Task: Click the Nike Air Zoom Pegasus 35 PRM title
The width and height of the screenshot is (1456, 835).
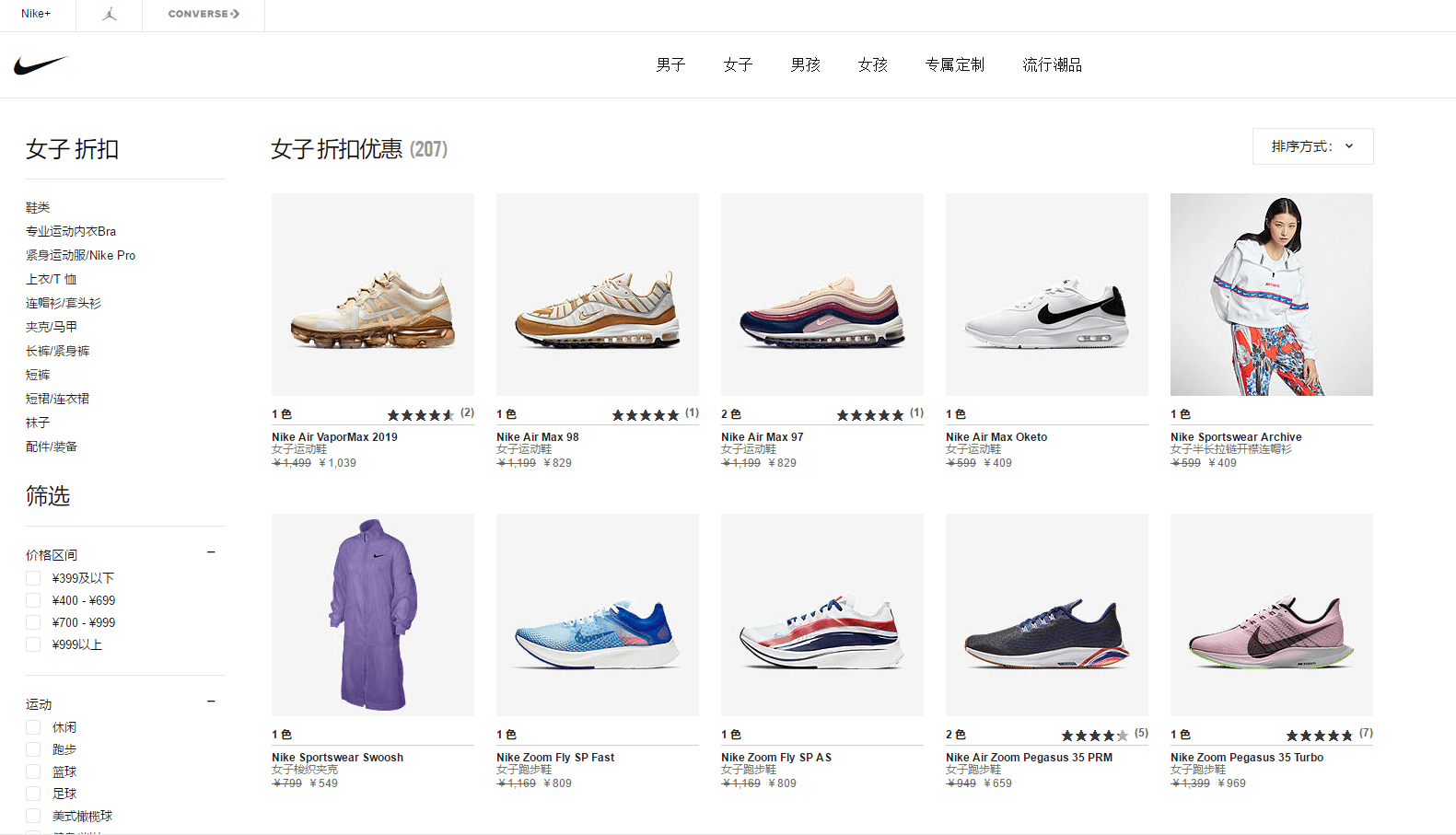Action: point(1029,758)
